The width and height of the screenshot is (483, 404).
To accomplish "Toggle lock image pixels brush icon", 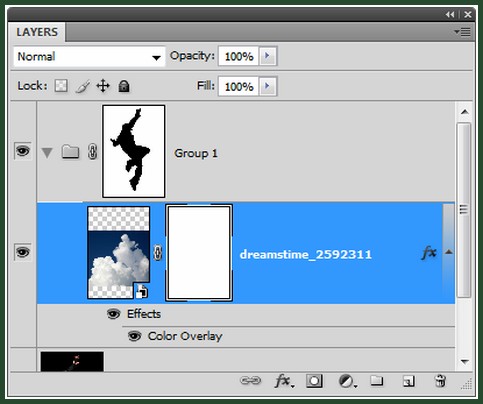I will 83,86.
